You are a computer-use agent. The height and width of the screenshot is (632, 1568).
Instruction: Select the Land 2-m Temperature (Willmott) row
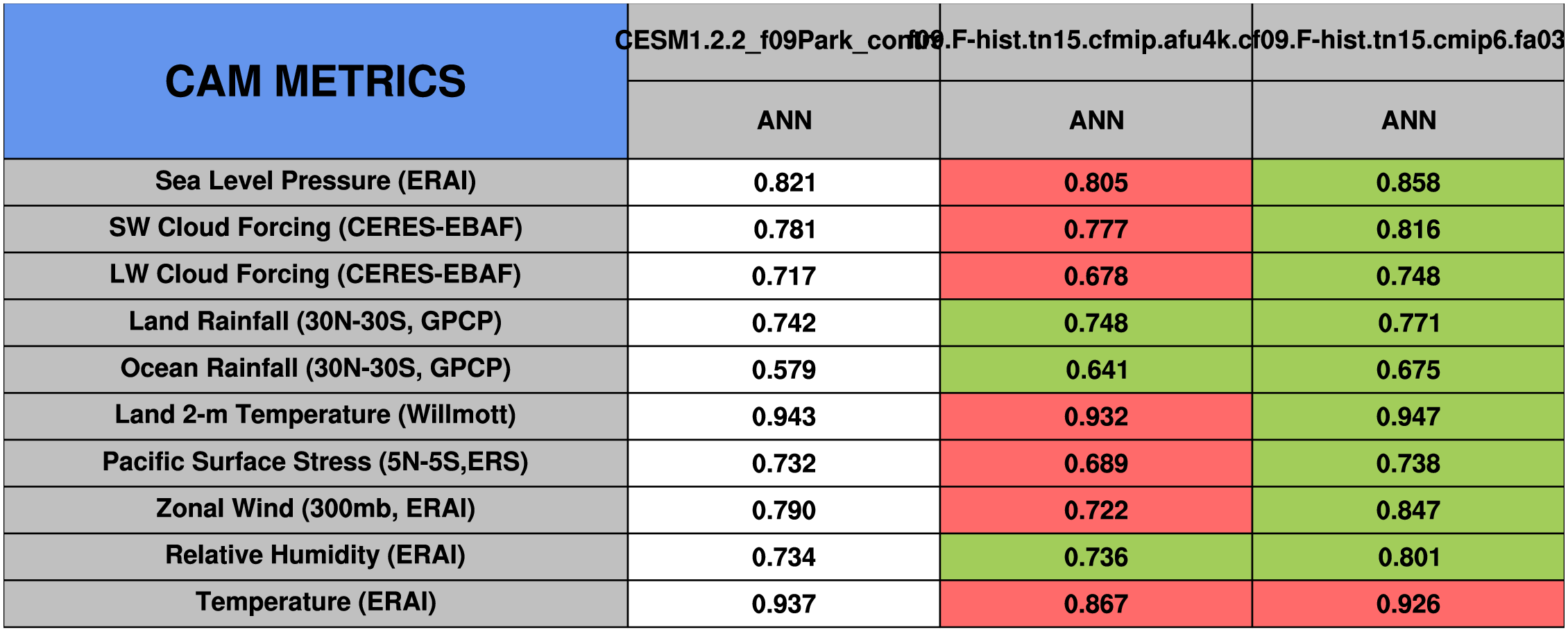pos(316,415)
